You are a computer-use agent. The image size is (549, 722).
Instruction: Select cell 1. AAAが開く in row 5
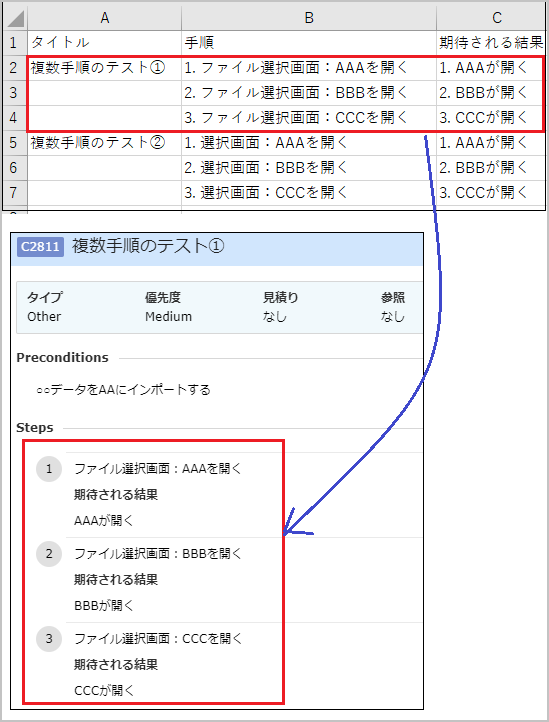(491, 143)
